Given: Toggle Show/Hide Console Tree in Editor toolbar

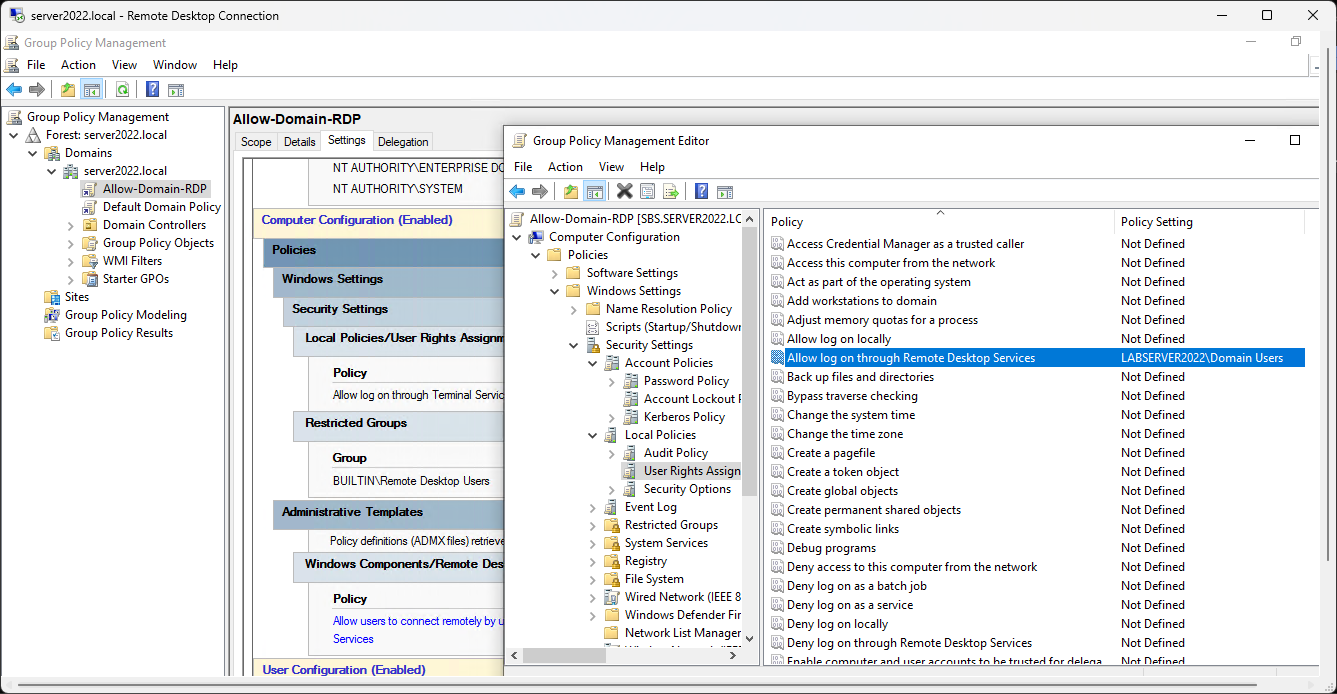Looking at the screenshot, I should pyautogui.click(x=594, y=192).
